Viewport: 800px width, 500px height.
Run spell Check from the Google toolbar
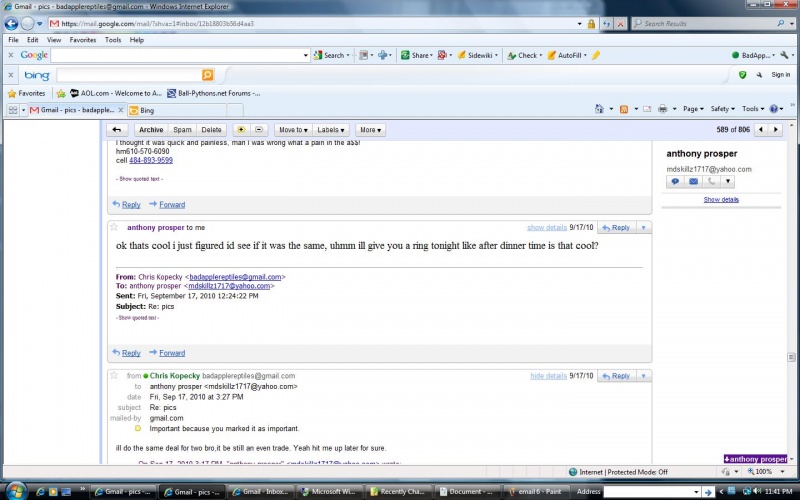(524, 55)
